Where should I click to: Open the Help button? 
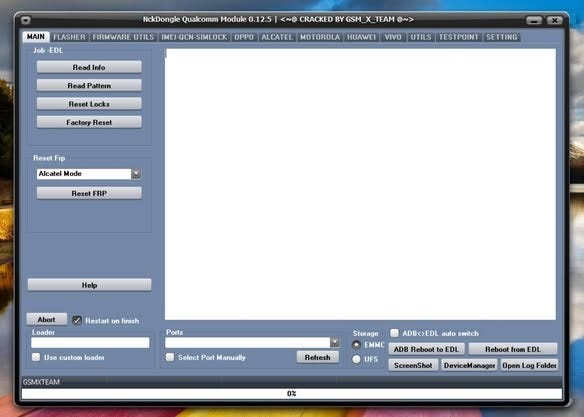pyautogui.click(x=89, y=285)
